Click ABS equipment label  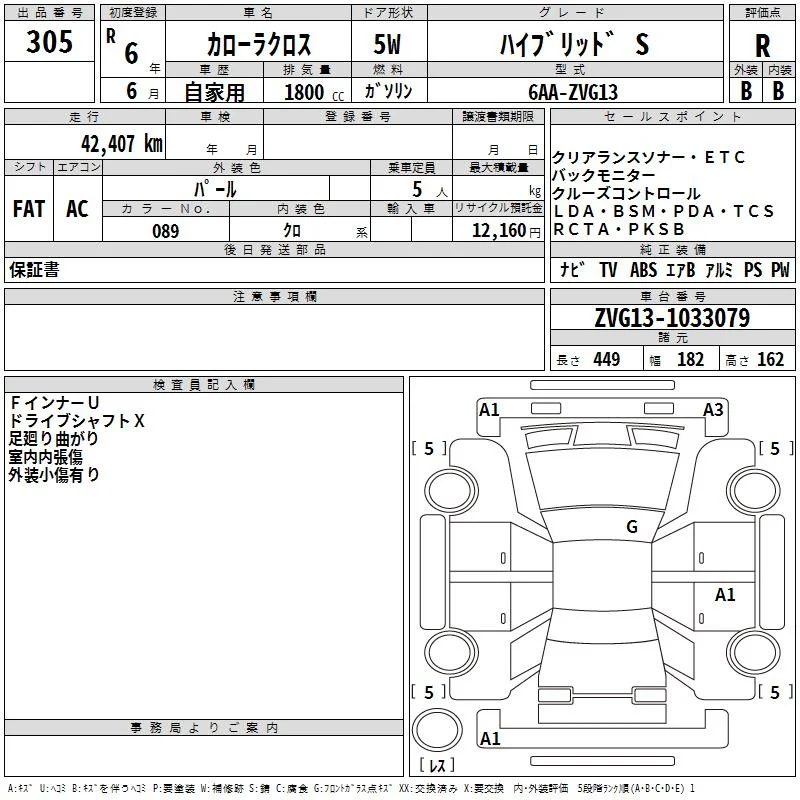(x=643, y=269)
